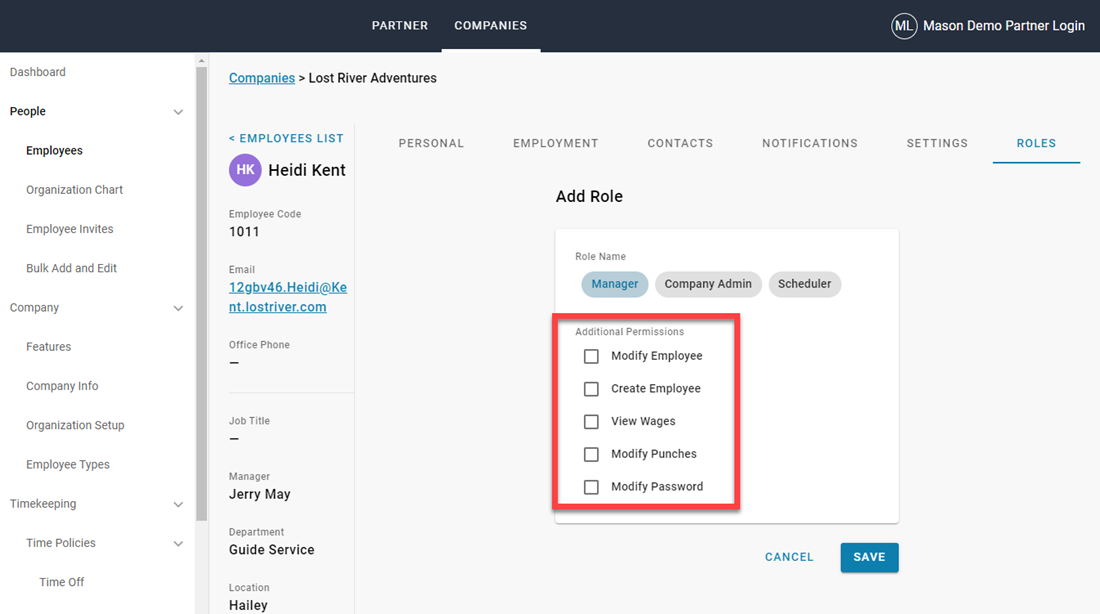Check the View Wages permission

591,421
